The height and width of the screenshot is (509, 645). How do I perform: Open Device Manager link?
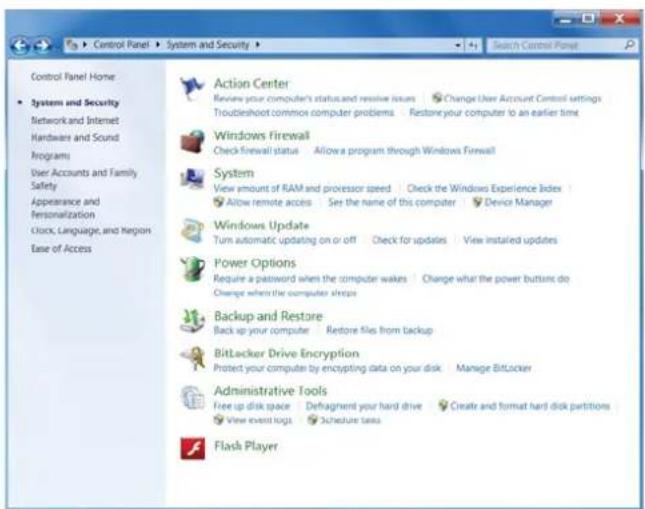tap(518, 202)
